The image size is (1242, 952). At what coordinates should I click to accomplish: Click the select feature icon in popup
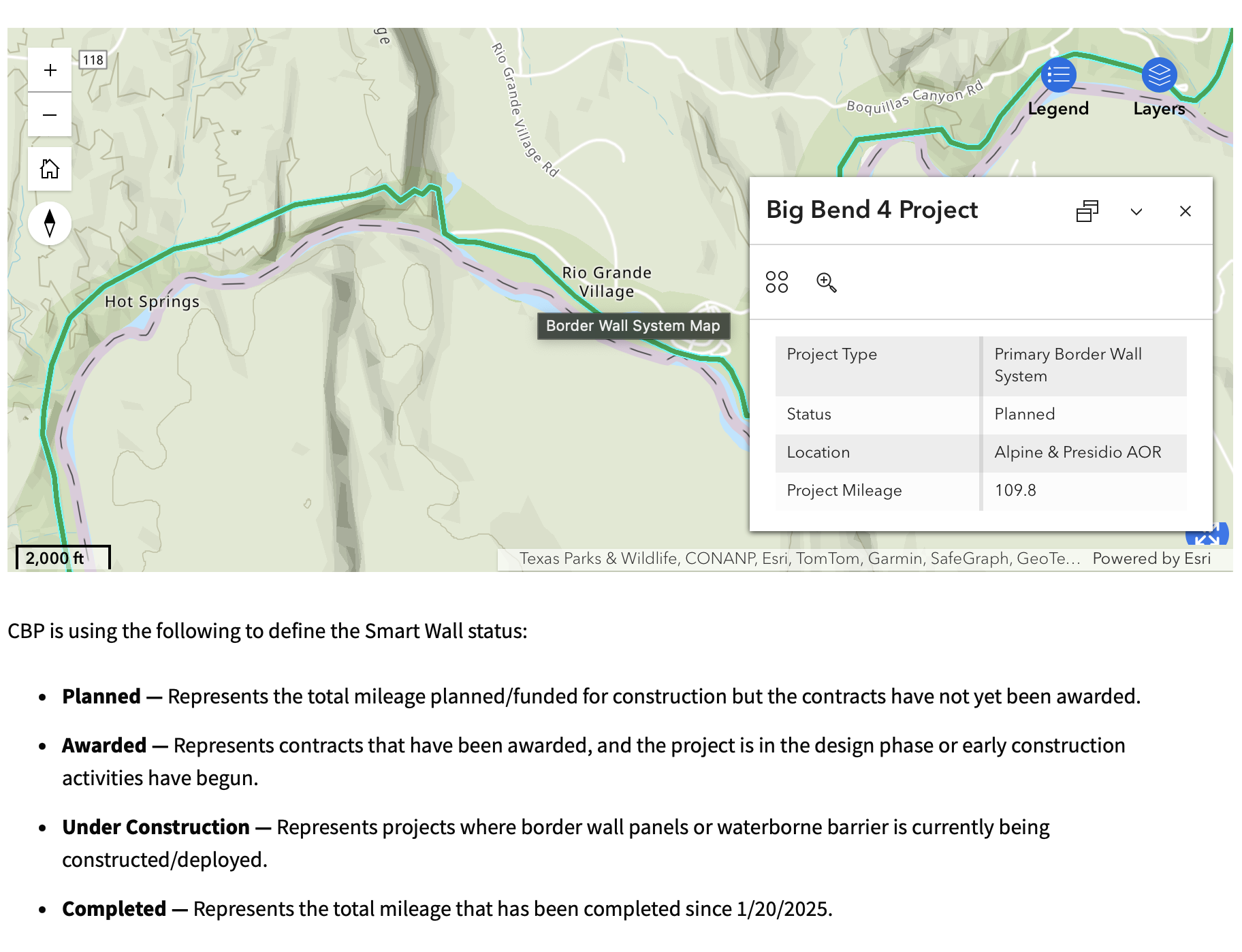point(776,282)
